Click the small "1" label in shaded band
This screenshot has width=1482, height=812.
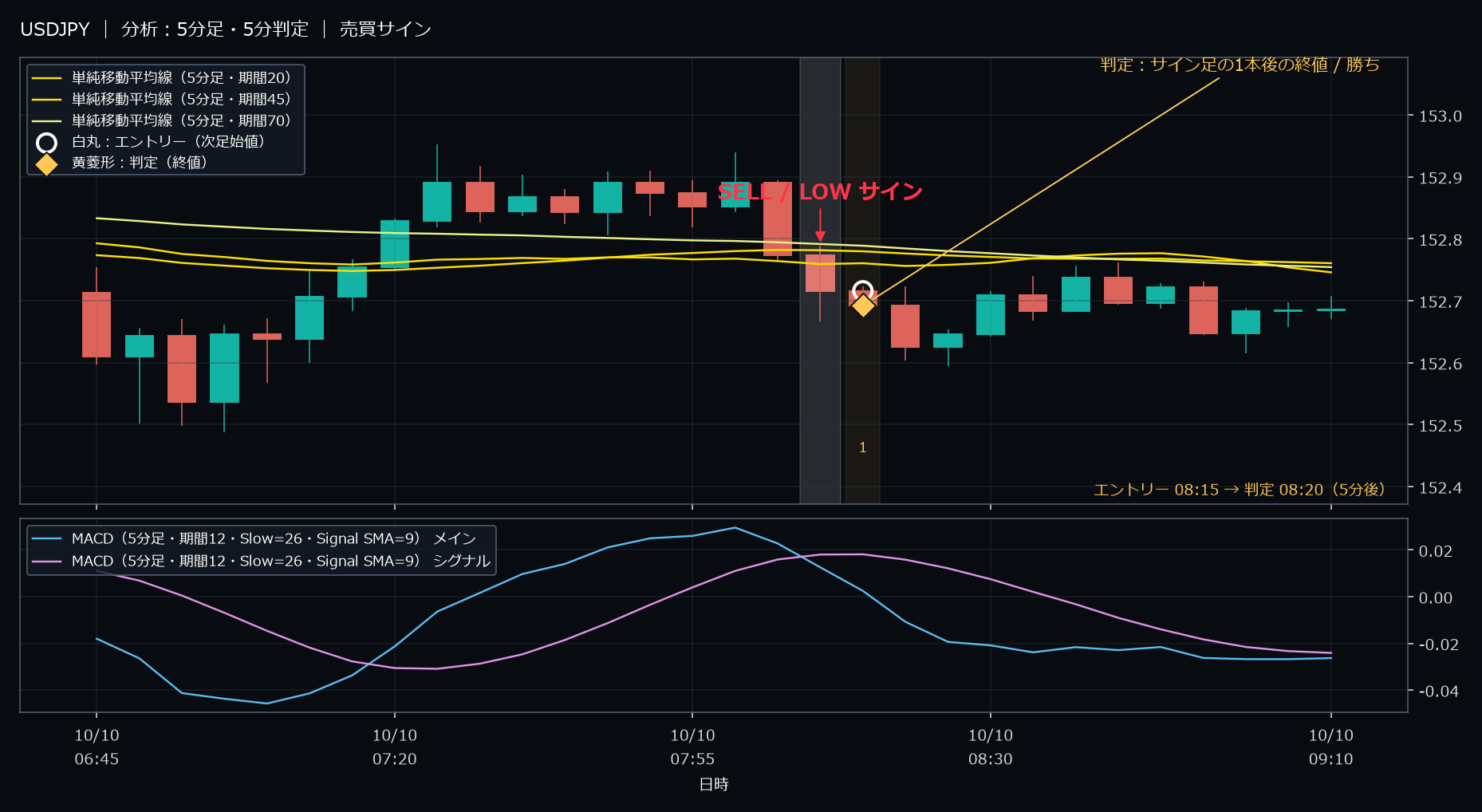(862, 447)
